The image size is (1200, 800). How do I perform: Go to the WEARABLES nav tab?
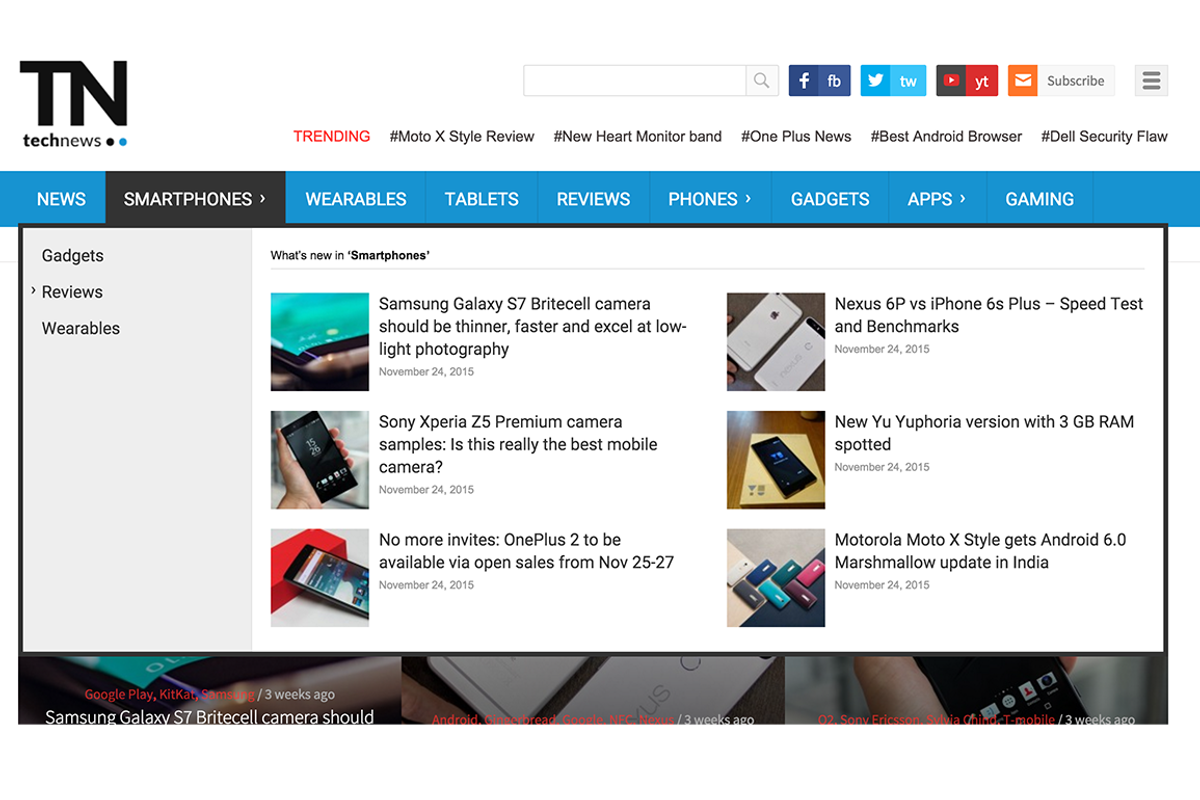356,199
